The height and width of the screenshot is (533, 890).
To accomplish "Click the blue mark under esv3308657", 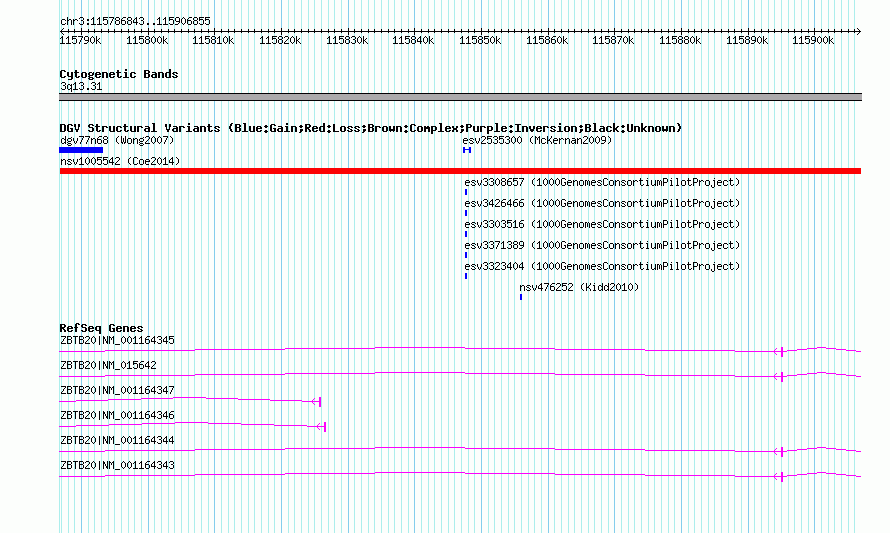I will point(466,192).
